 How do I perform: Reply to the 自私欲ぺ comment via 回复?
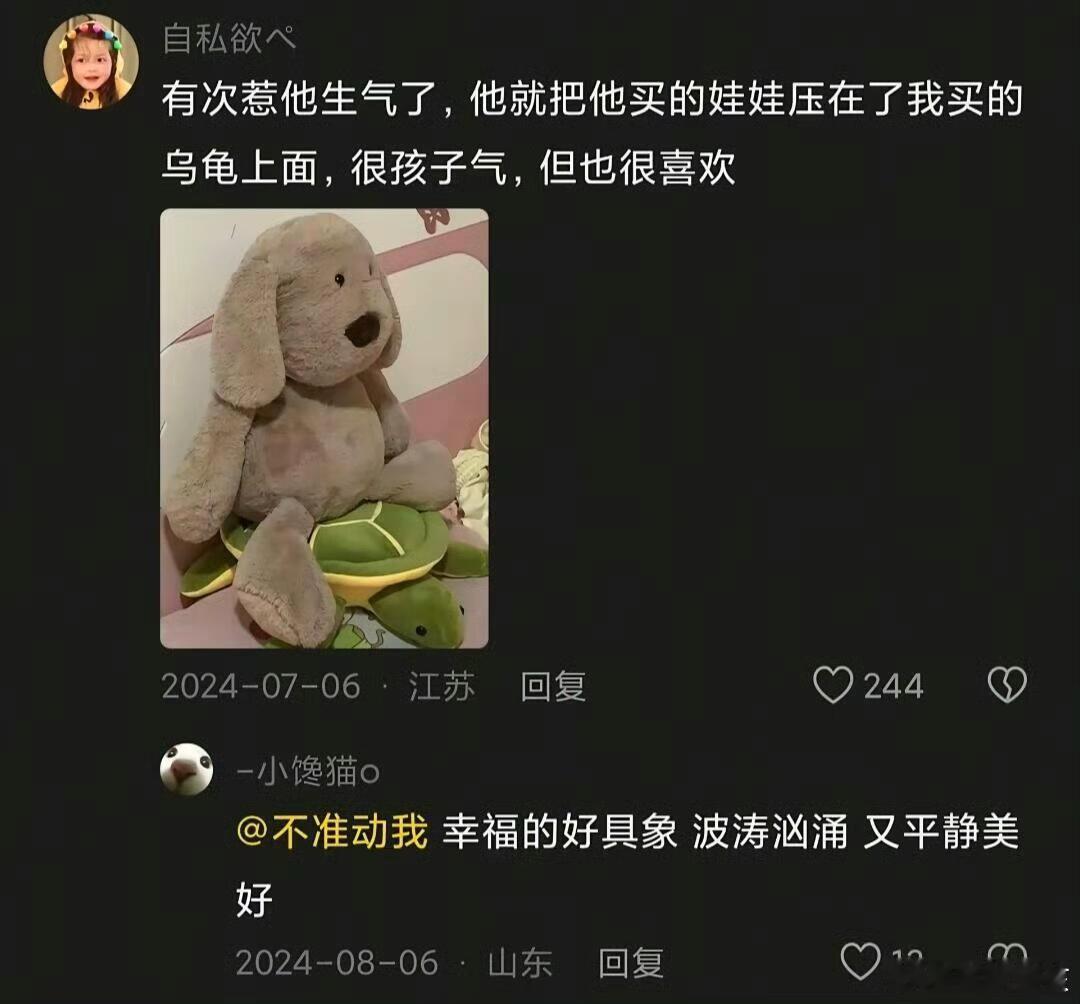point(553,687)
